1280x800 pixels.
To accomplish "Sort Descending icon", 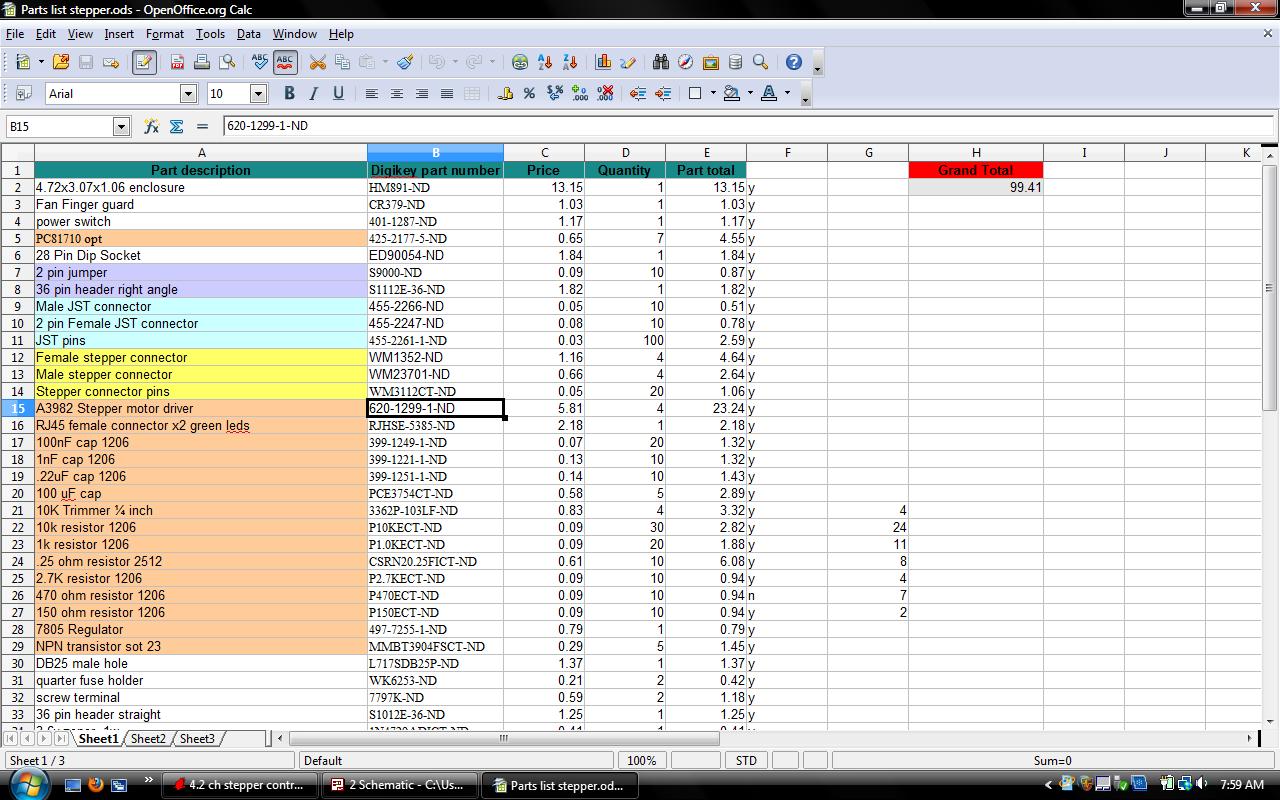I will [570, 62].
